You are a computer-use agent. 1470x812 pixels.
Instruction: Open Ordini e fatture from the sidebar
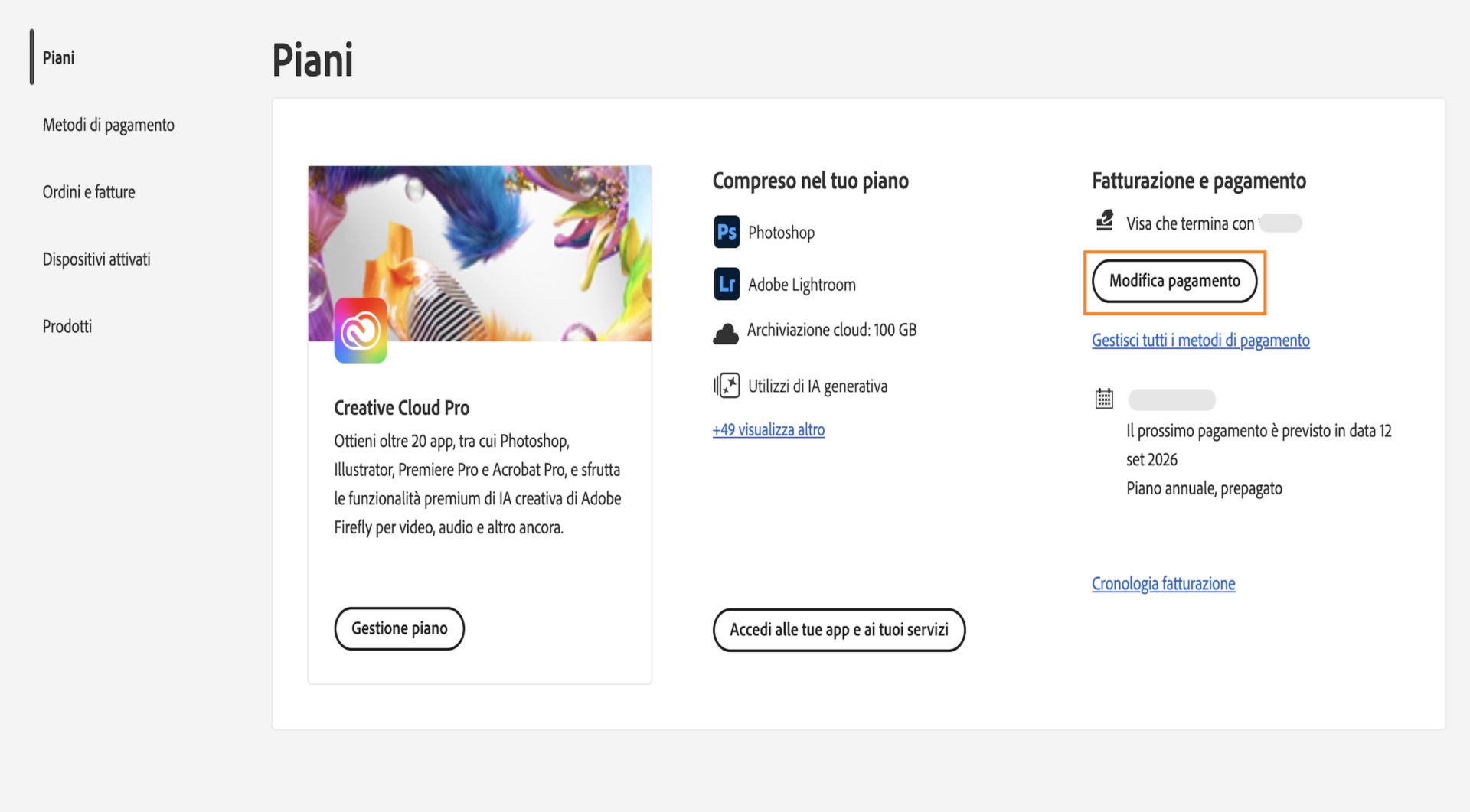point(89,191)
